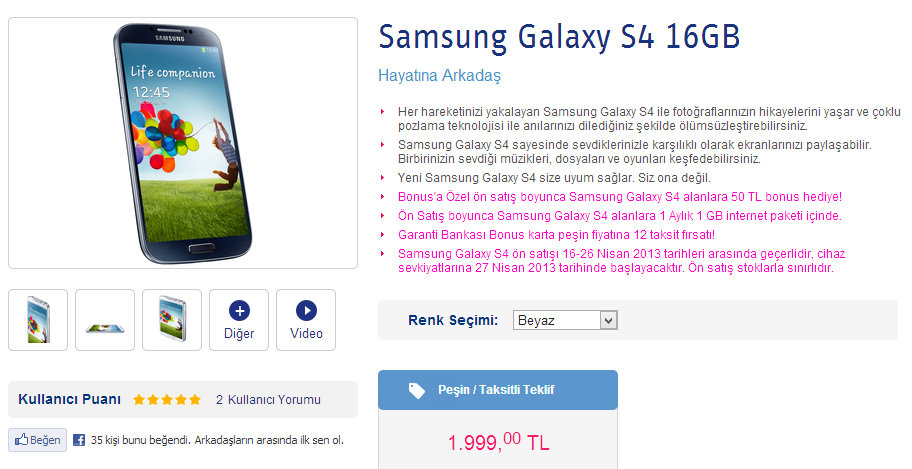The height and width of the screenshot is (469, 912).
Task: Click the 12 taksit fırsatı promo line
Action: pyautogui.click(x=557, y=235)
